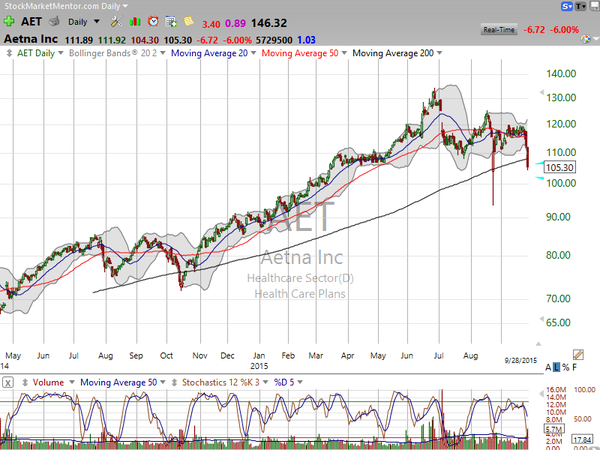600x450 pixels.
Task: Click the gray left-arrow marker near 65.00
Action: (541, 318)
